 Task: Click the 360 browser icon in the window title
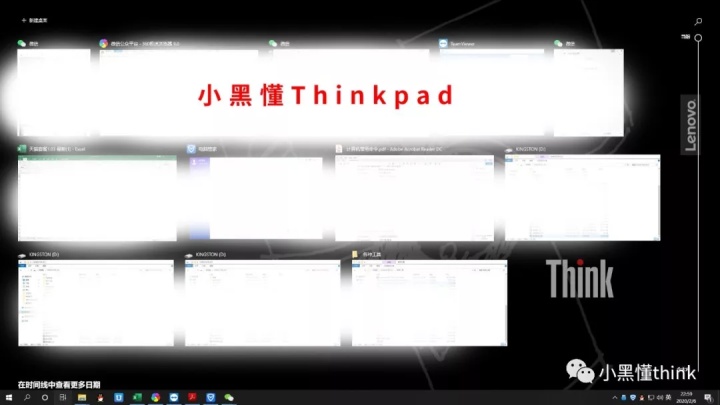(x=104, y=44)
